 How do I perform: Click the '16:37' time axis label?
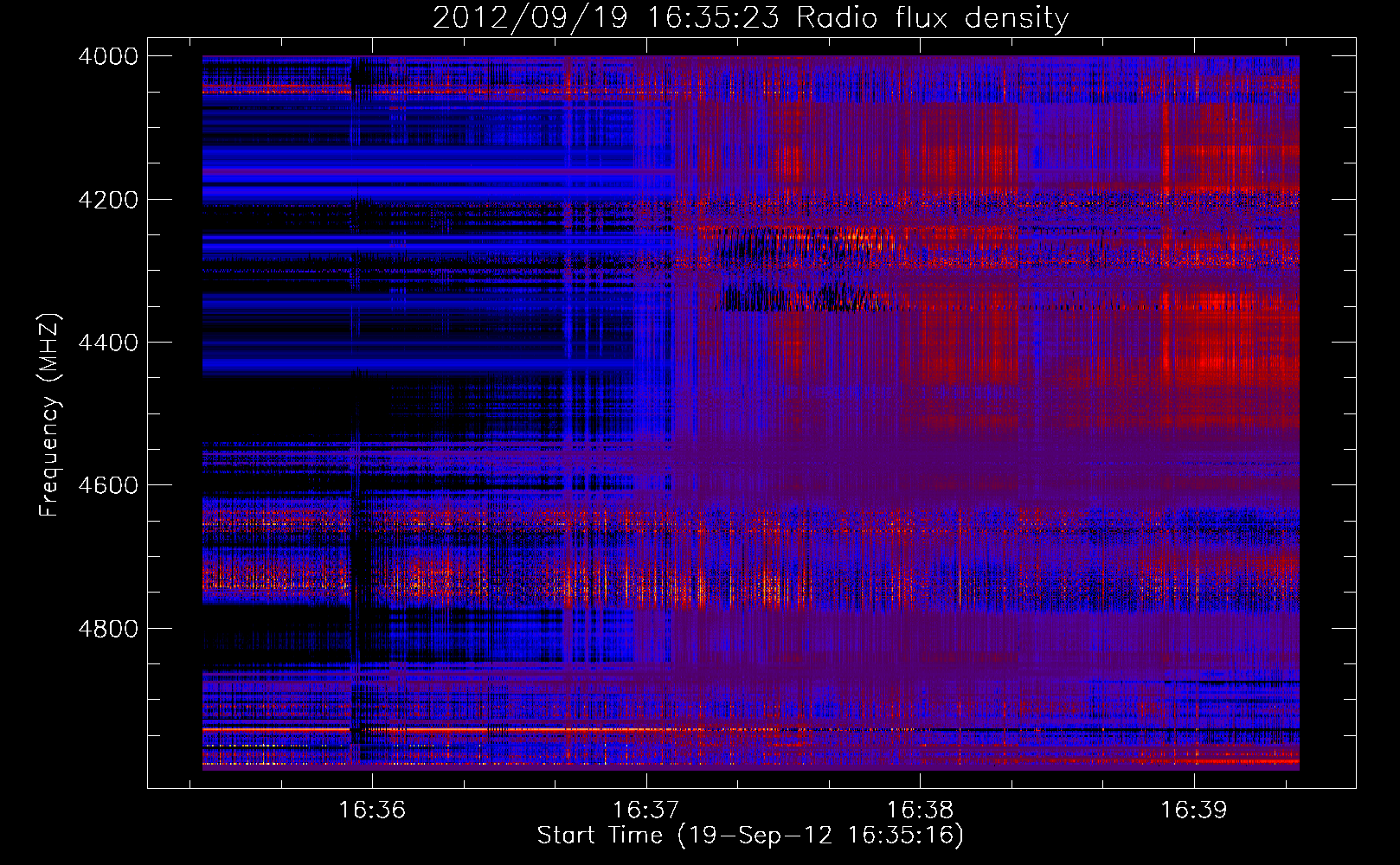[646, 810]
